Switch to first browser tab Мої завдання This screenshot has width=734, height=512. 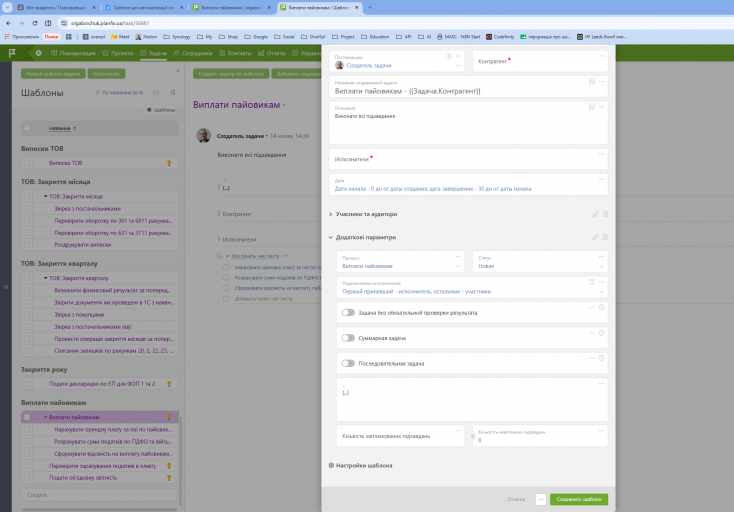click(x=55, y=7)
